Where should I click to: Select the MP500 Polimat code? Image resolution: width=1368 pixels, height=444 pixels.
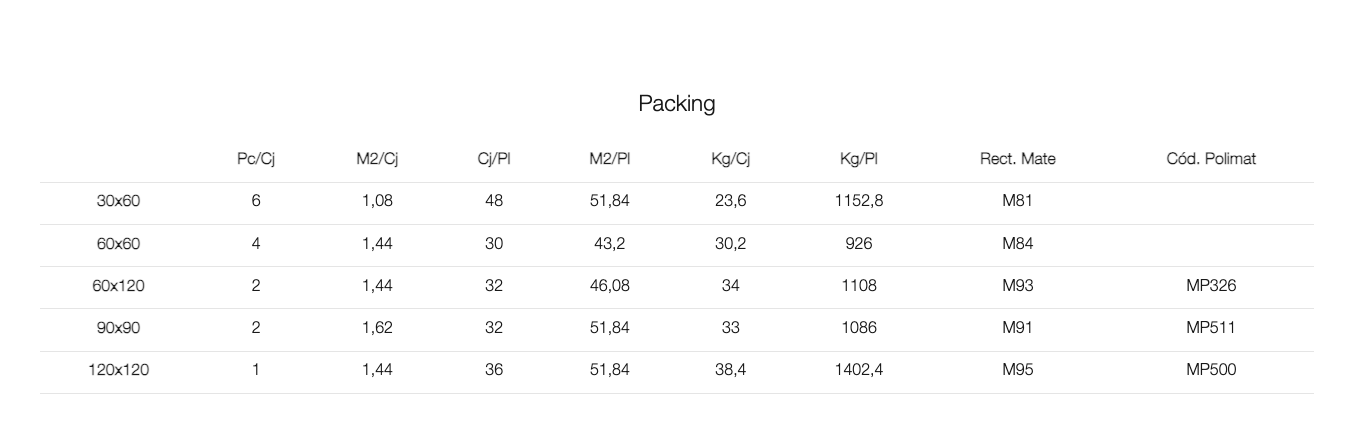[1211, 369]
